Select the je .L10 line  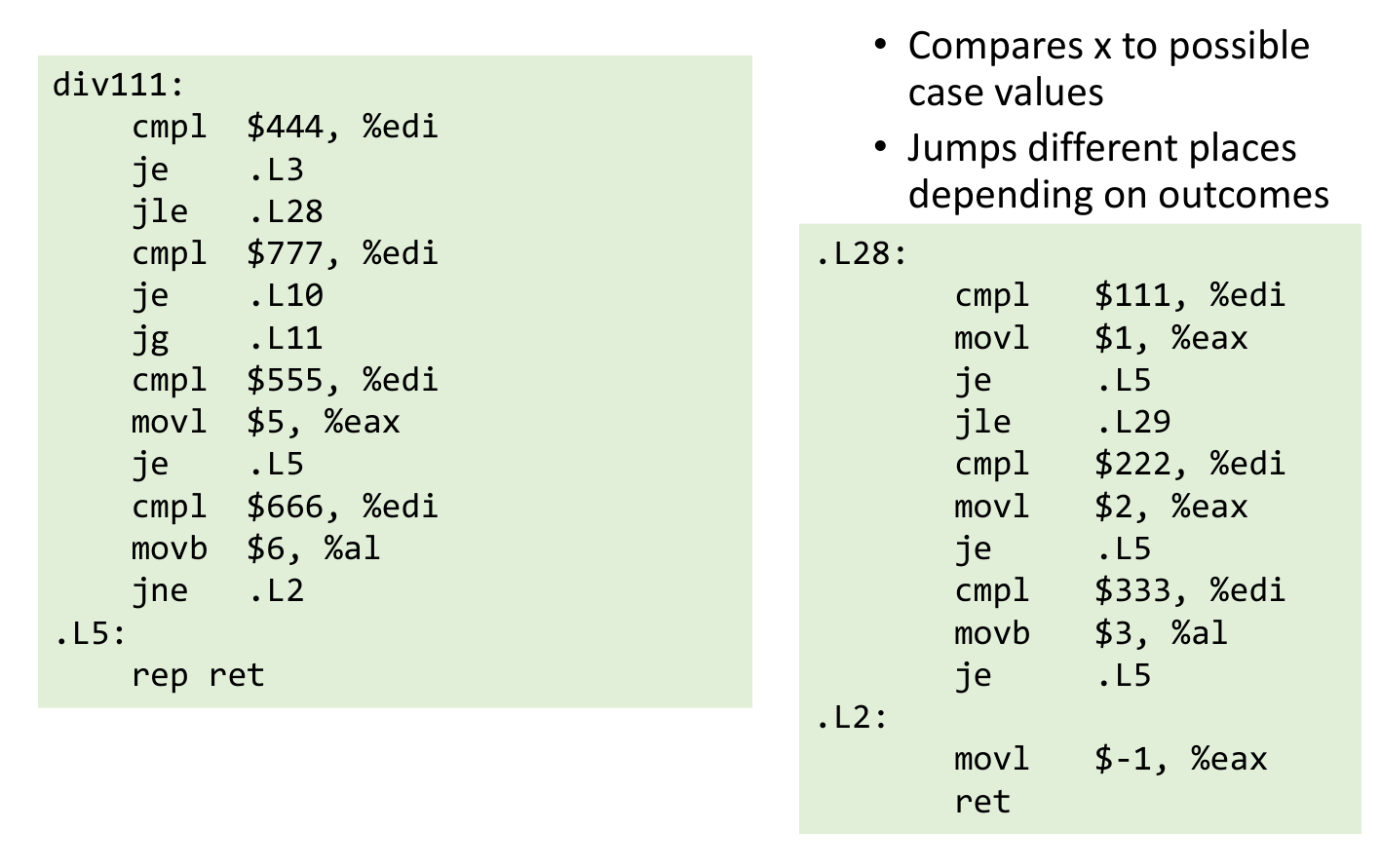(227, 295)
